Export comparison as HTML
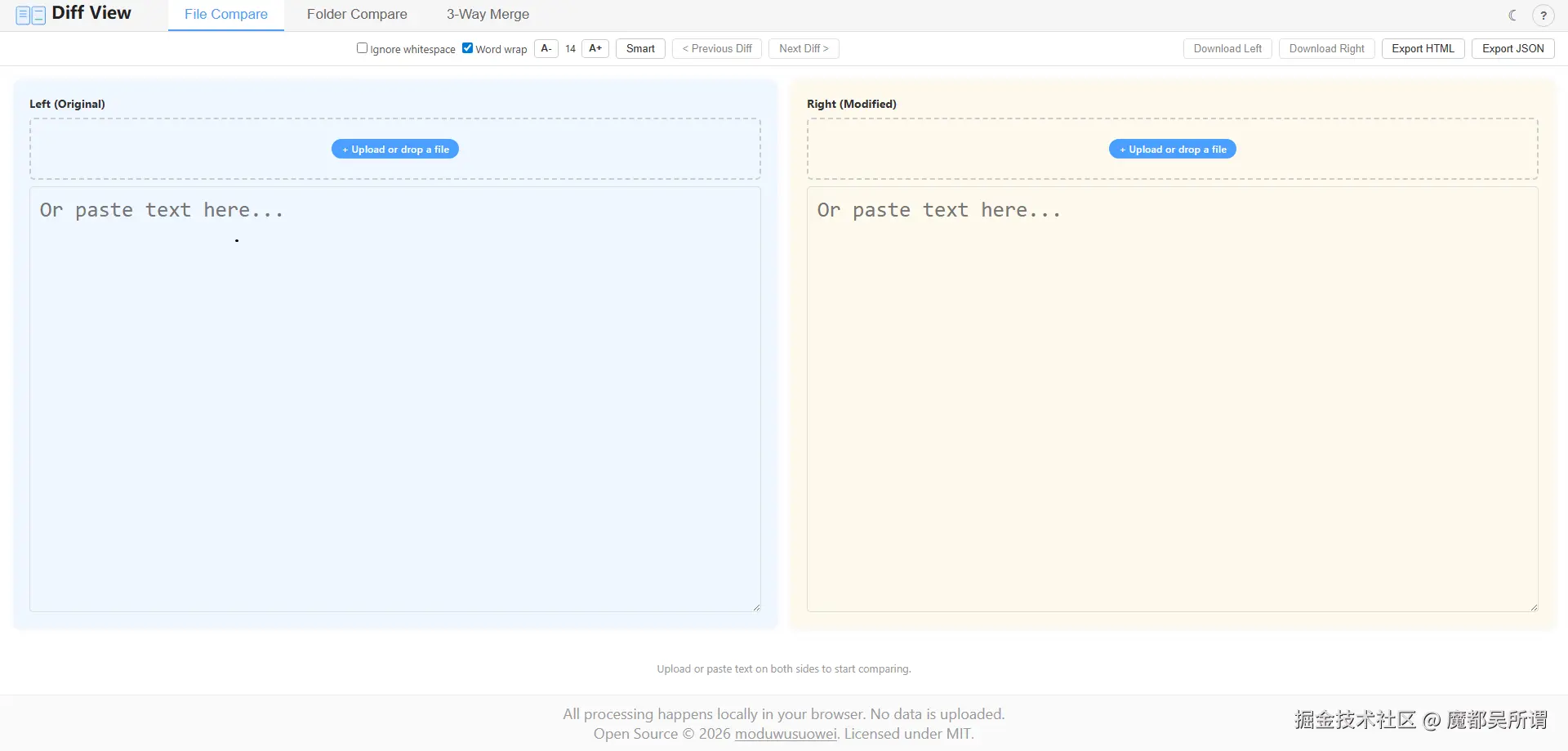This screenshot has height=751, width=1568. tap(1423, 48)
